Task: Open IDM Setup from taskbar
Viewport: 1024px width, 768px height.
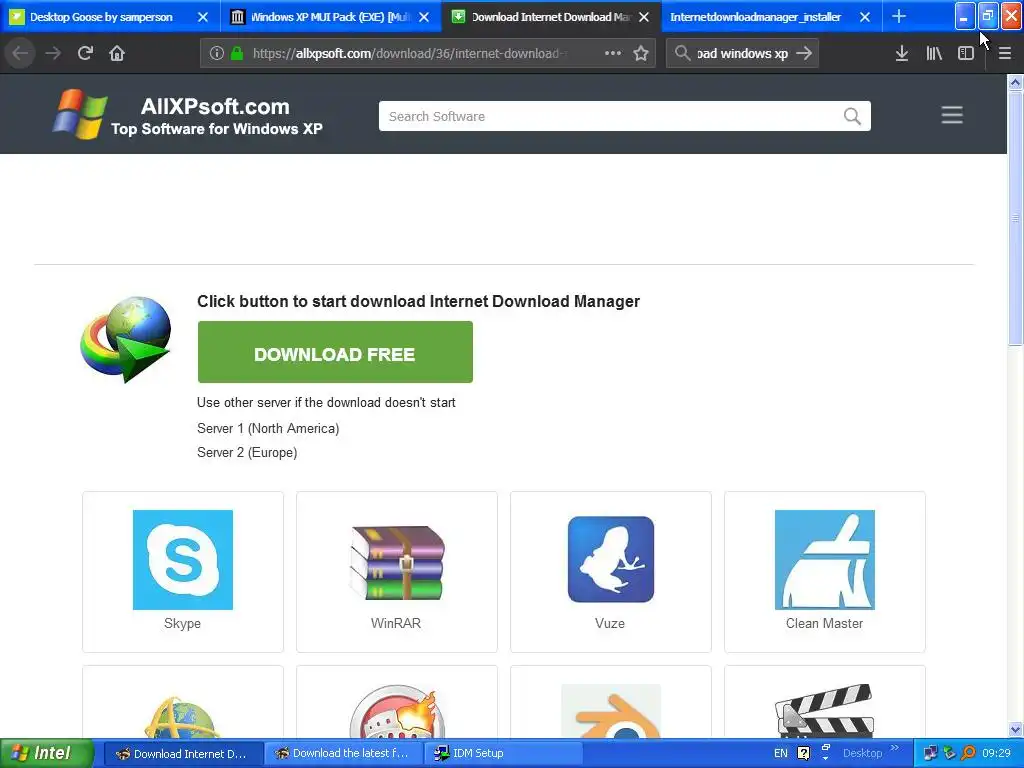Action: (x=503, y=753)
